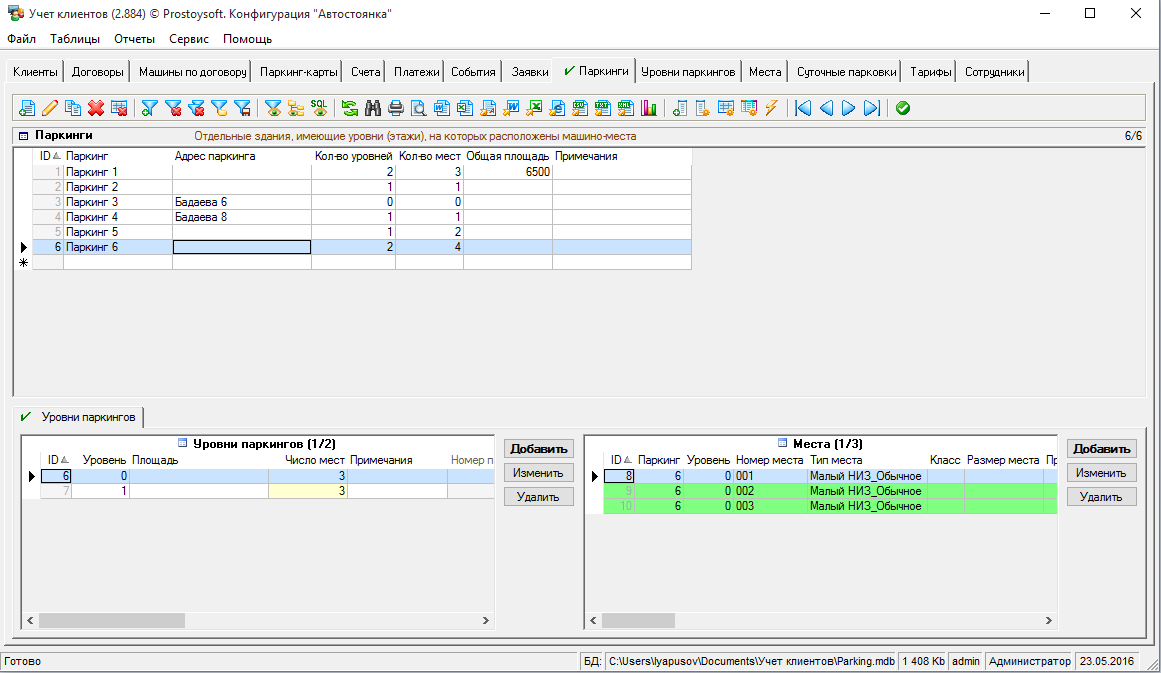
Task: Switch to the Клиенты tab
Action: pyautogui.click(x=35, y=72)
